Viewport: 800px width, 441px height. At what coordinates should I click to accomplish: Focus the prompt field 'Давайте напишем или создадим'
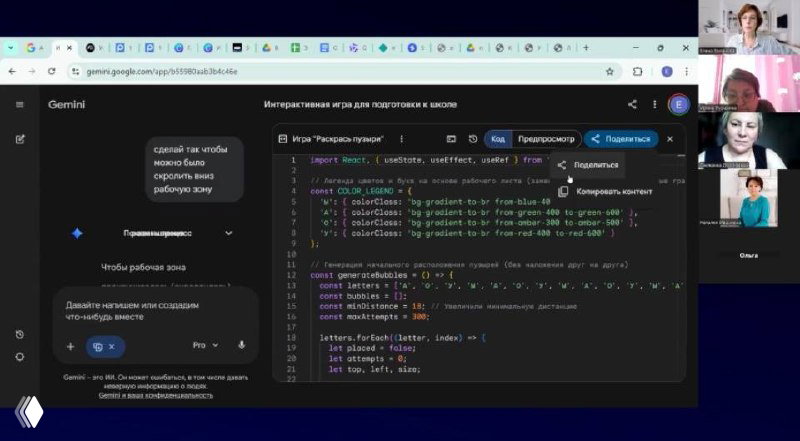pos(132,311)
